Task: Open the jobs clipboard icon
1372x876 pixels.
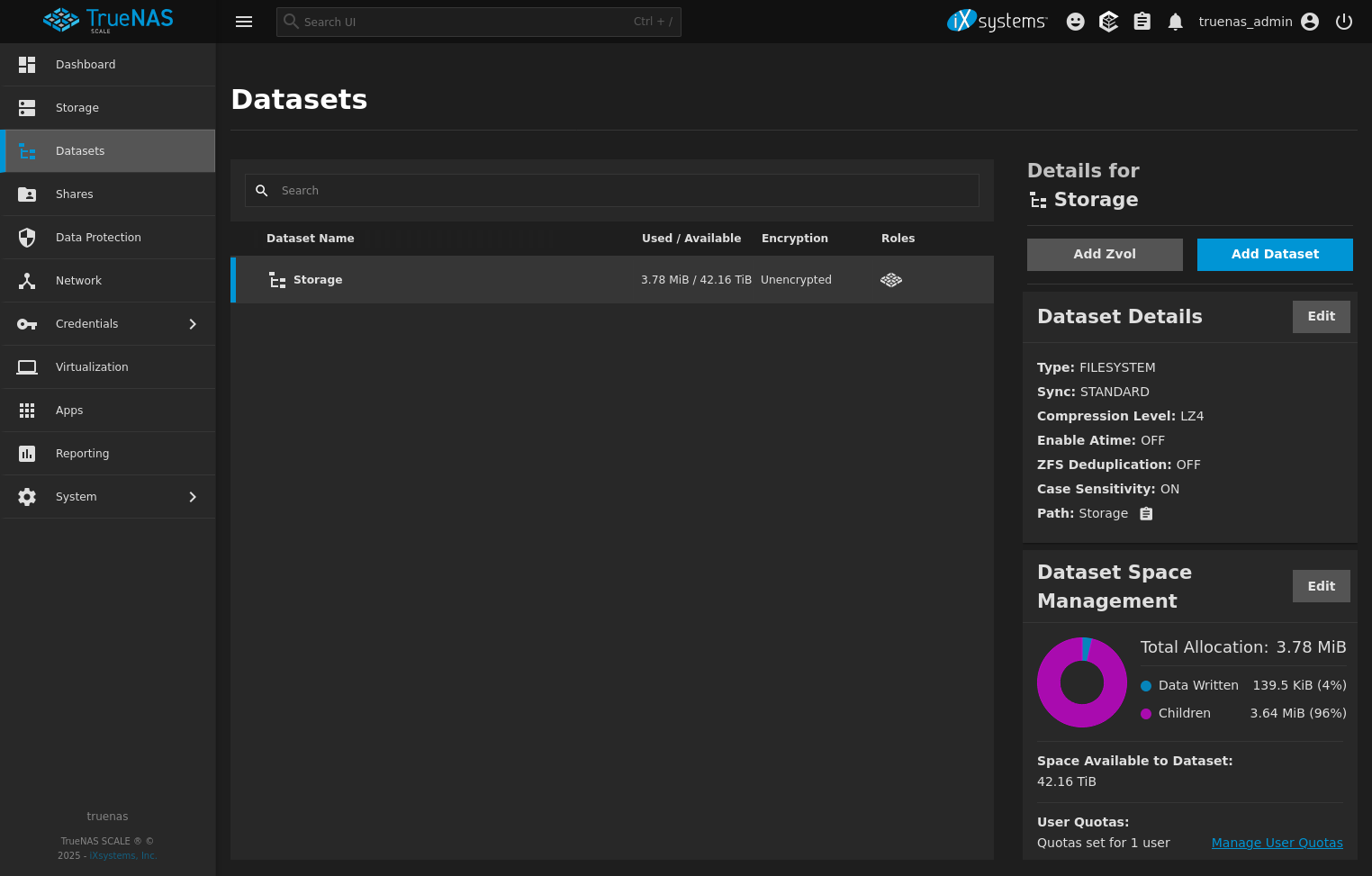Action: [x=1142, y=22]
